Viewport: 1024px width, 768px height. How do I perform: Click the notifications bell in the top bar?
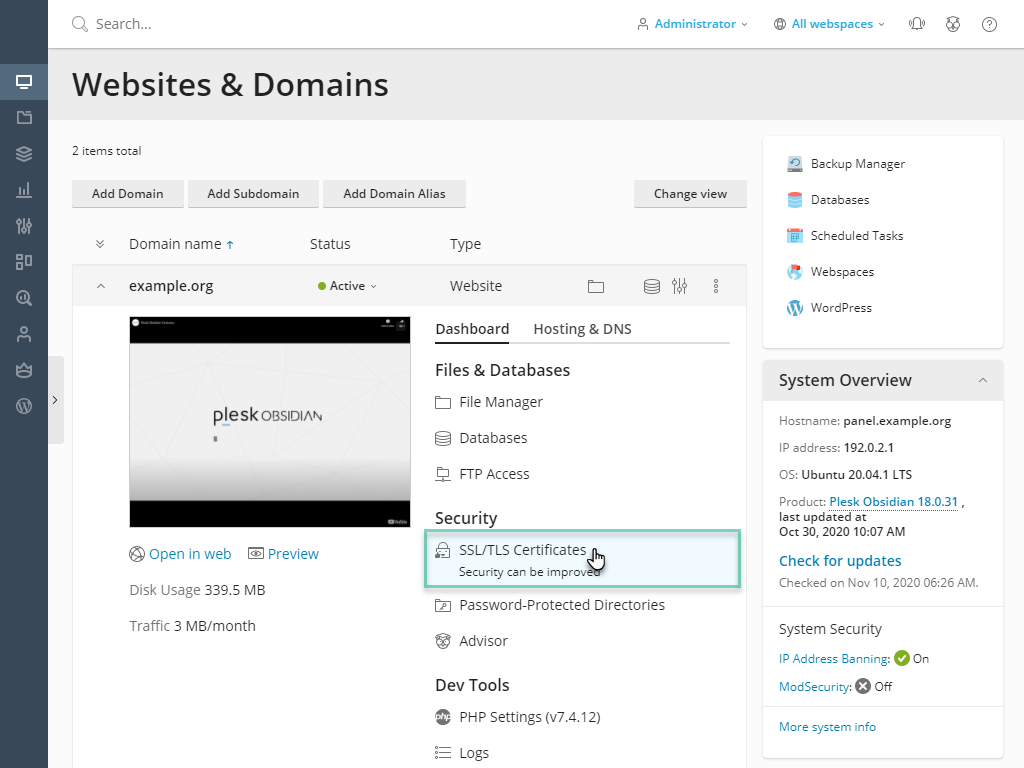coord(917,23)
